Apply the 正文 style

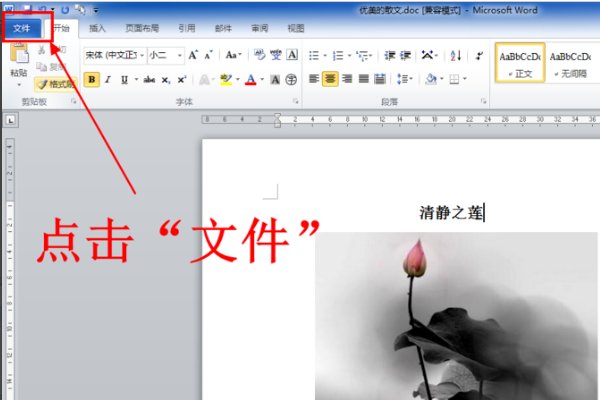[x=520, y=63]
